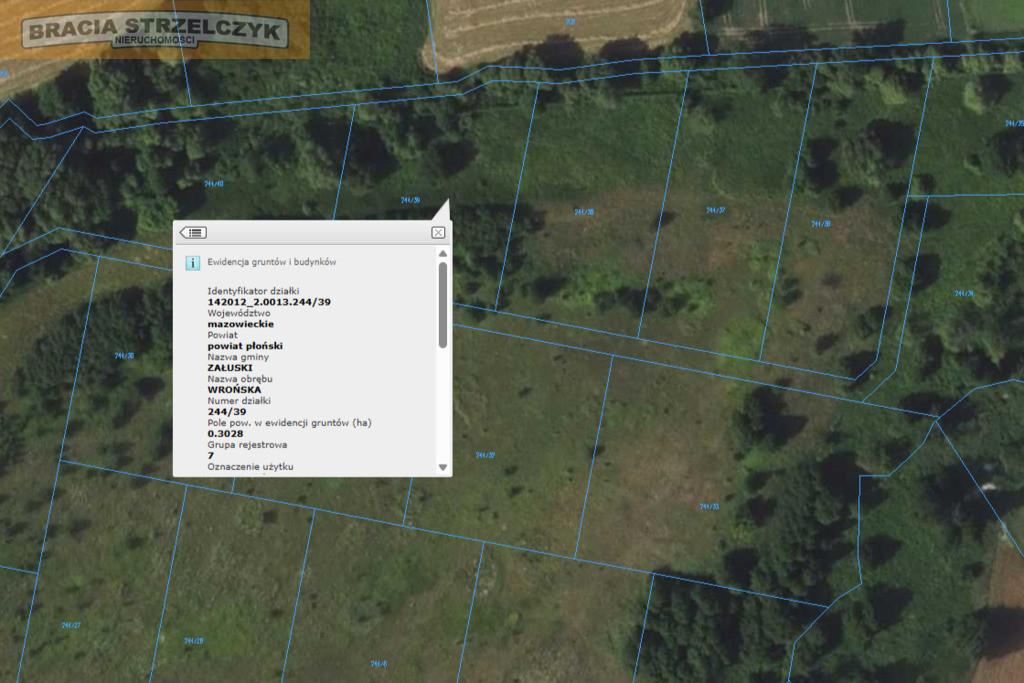The image size is (1024, 683).
Task: Click map parcel label 244/27
Action: click(71, 626)
